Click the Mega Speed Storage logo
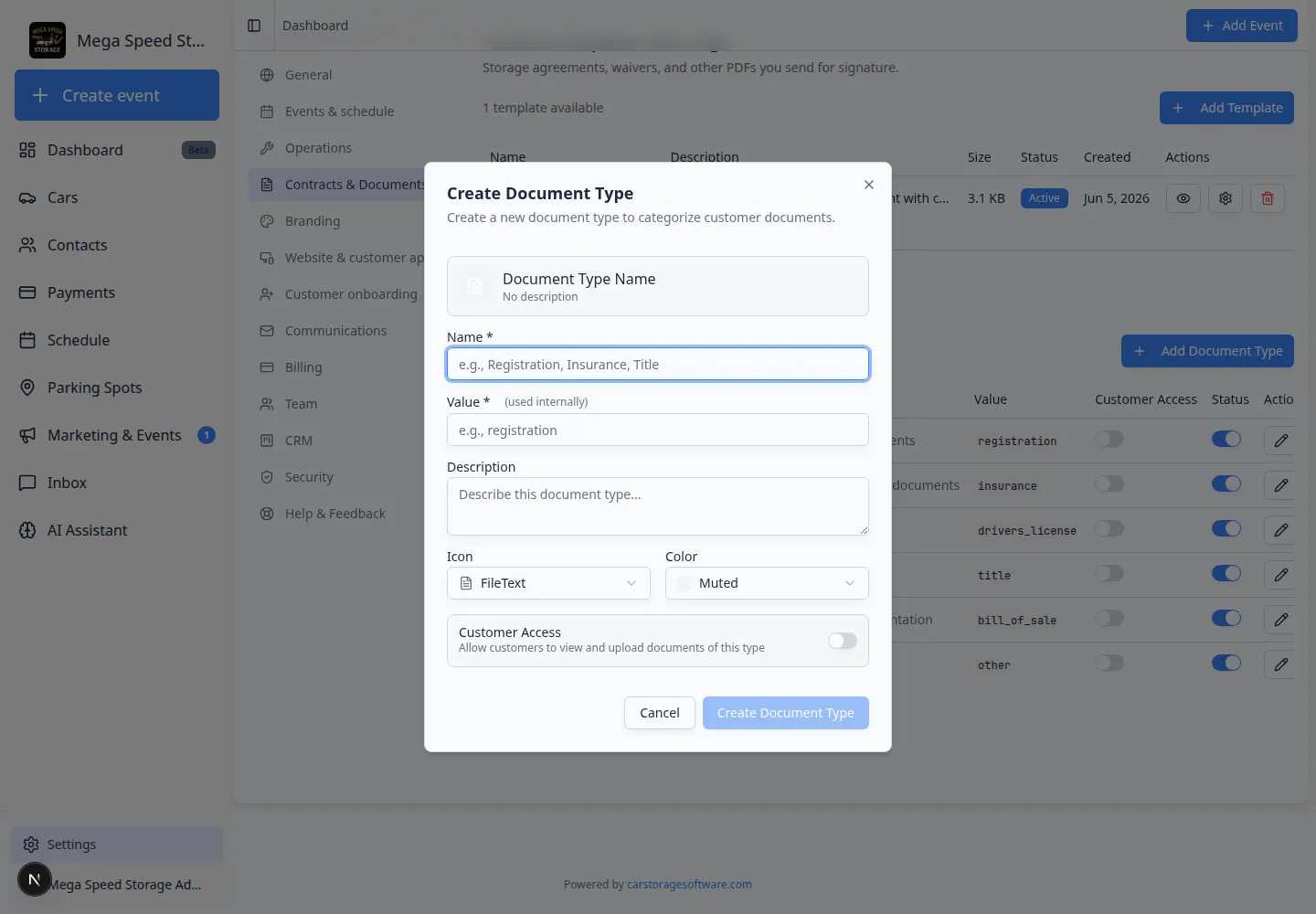 pyautogui.click(x=48, y=40)
